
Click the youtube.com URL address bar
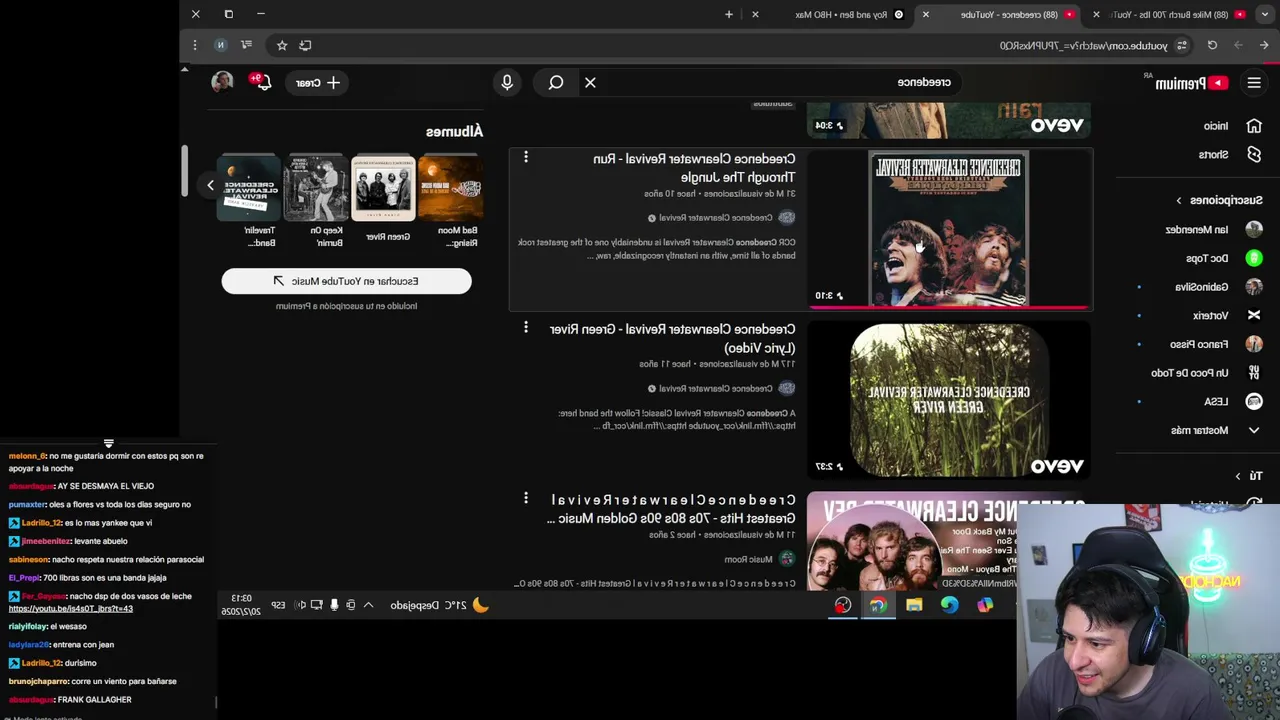pyautogui.click(x=1084, y=46)
